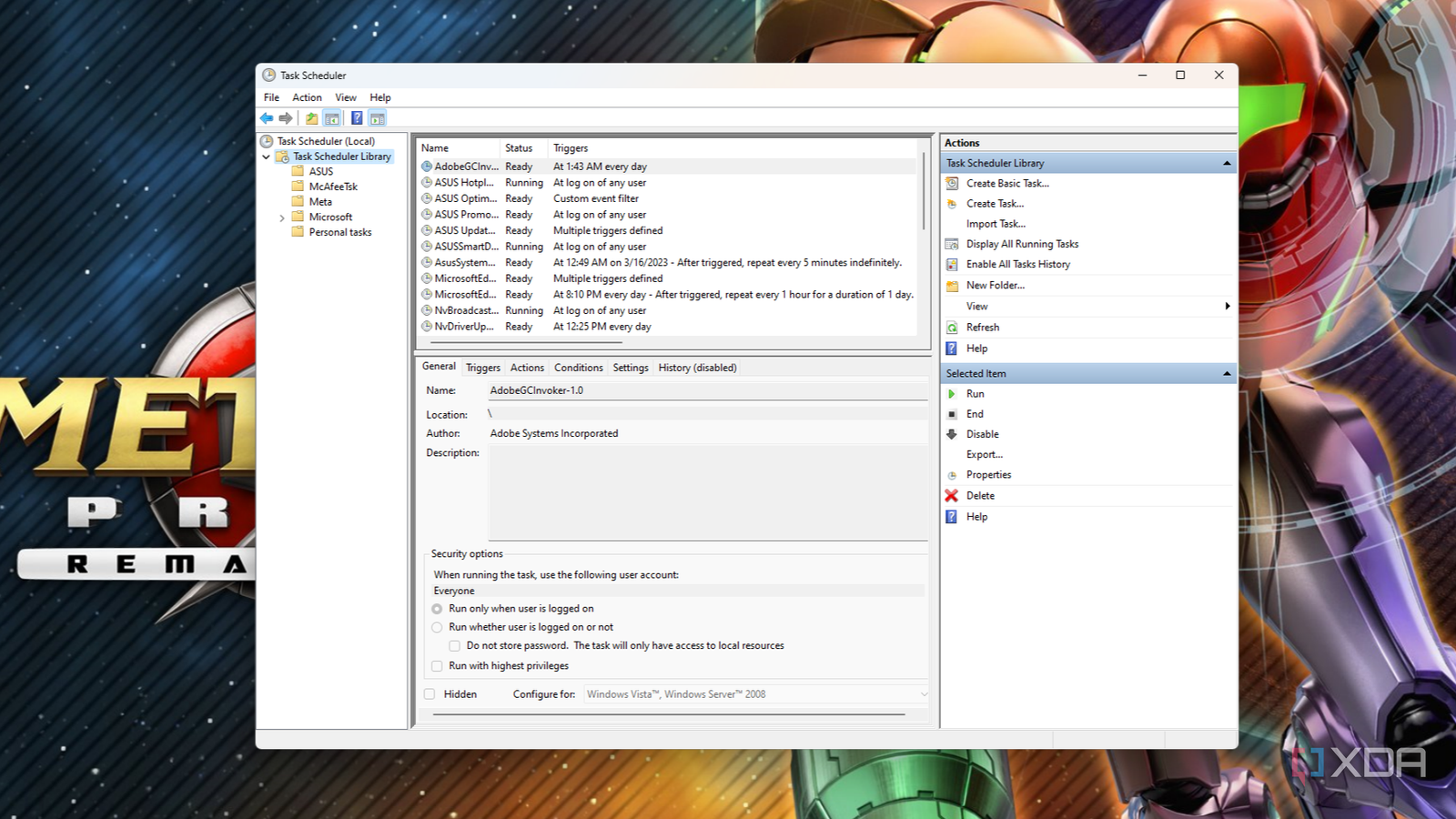Select Run whether user is logged on or not
This screenshot has height=819, width=1456.
pyautogui.click(x=437, y=627)
